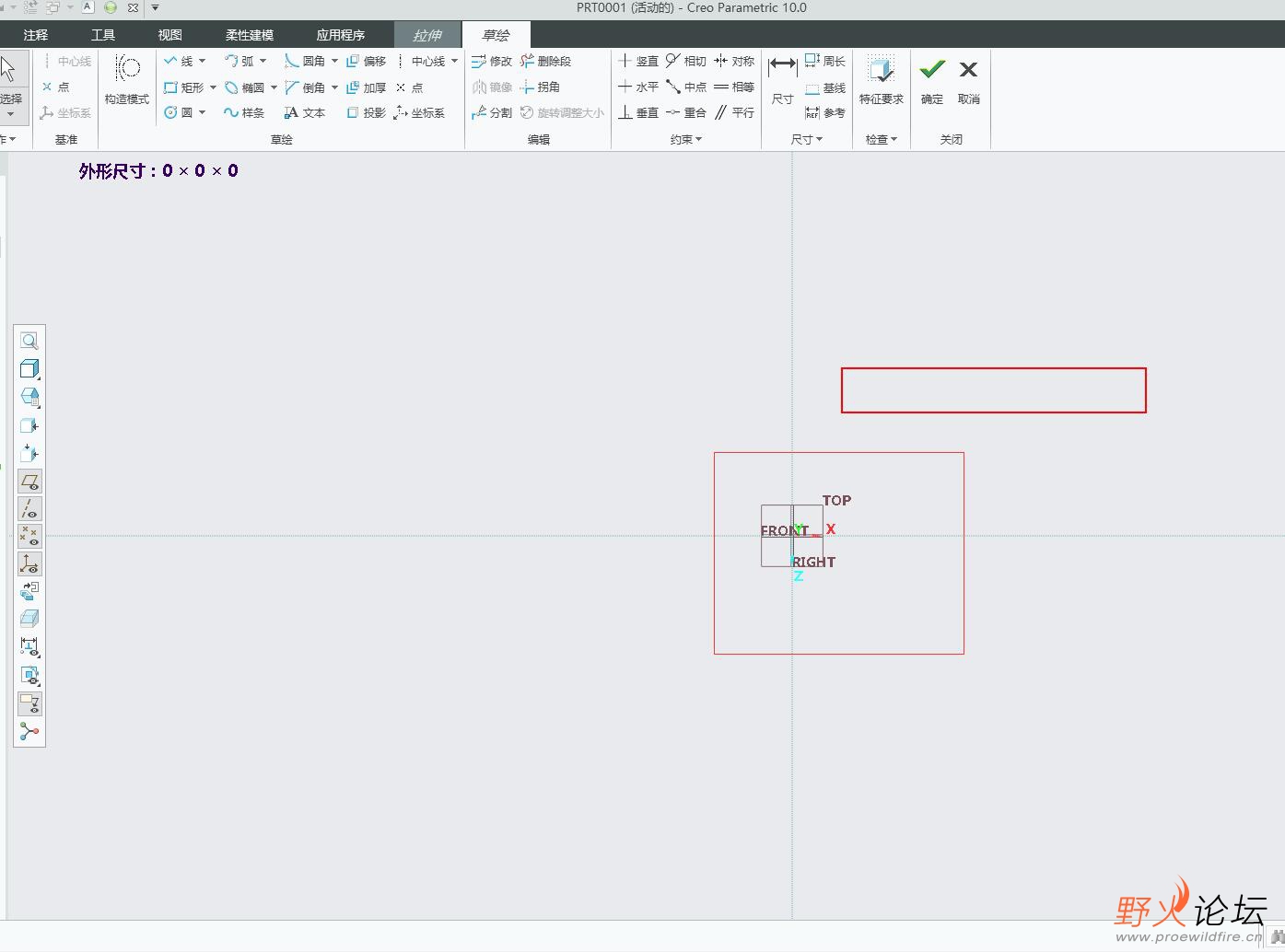Apply 水平 (Horizontal) constraint

click(638, 87)
